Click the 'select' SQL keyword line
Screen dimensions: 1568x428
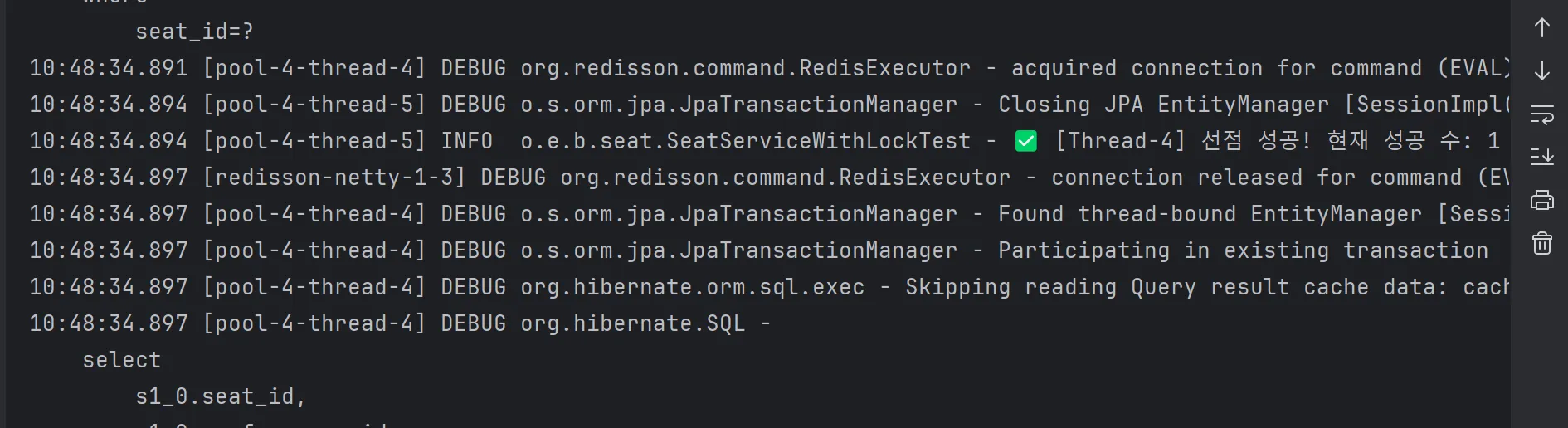pos(122,360)
